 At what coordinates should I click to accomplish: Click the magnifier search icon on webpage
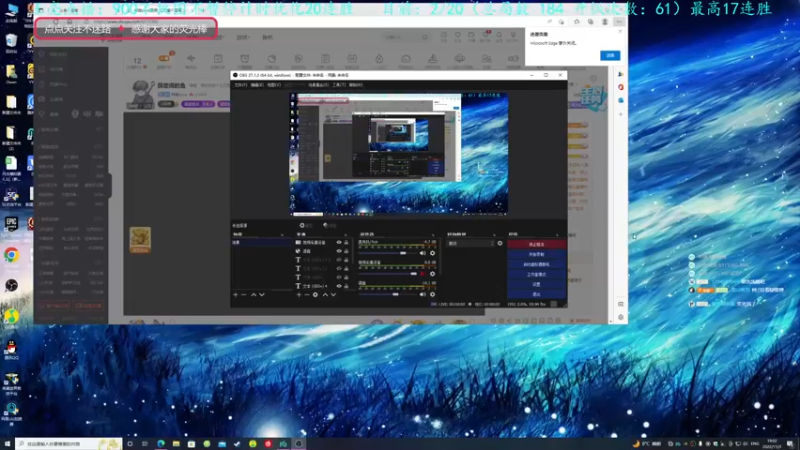(424, 37)
